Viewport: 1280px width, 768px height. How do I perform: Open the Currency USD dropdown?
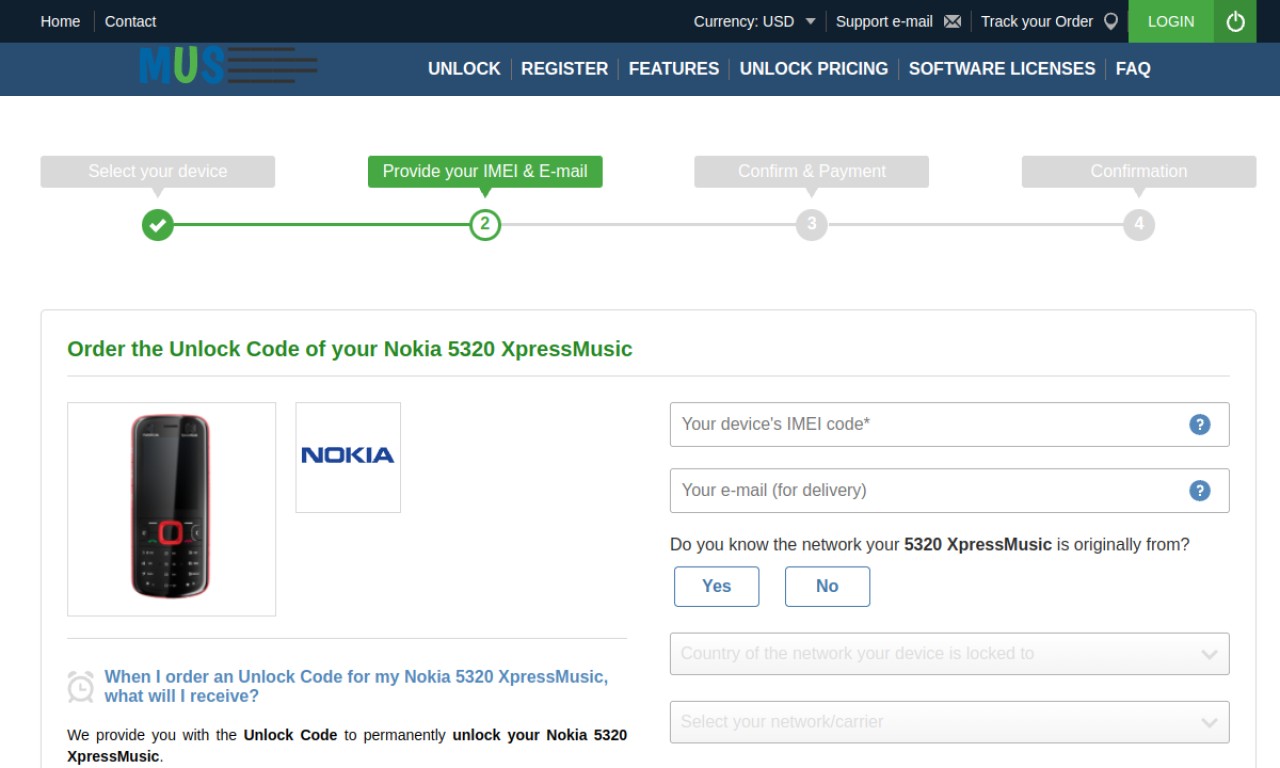(755, 21)
